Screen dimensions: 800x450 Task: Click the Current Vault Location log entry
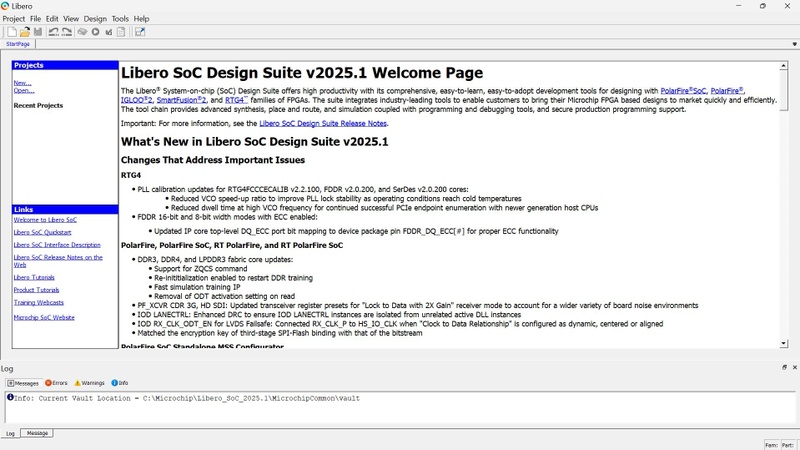(x=184, y=398)
